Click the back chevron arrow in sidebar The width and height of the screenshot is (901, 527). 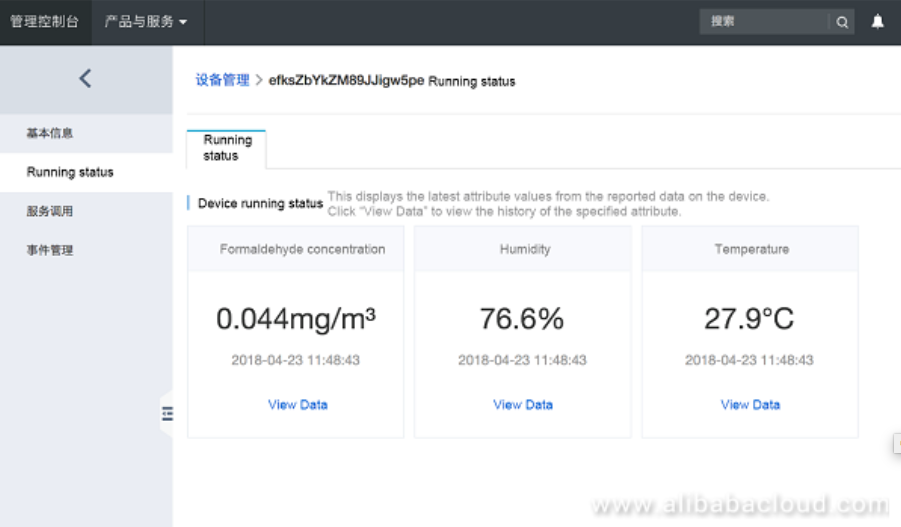pos(85,78)
